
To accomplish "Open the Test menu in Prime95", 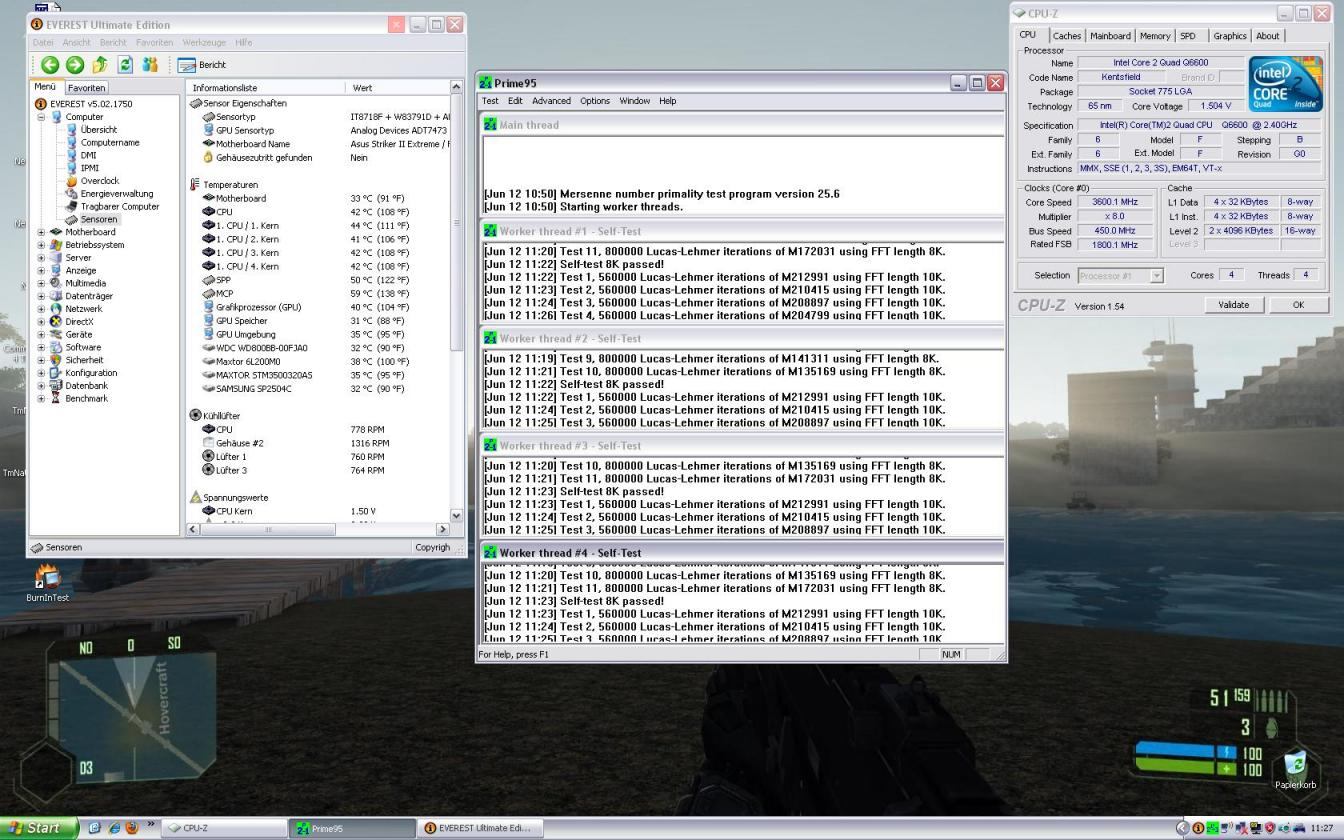I will [x=490, y=101].
